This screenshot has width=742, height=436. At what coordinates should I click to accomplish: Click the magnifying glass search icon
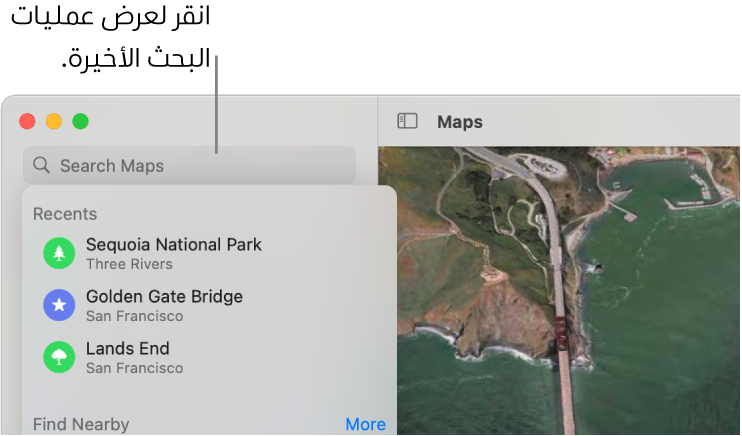click(41, 166)
